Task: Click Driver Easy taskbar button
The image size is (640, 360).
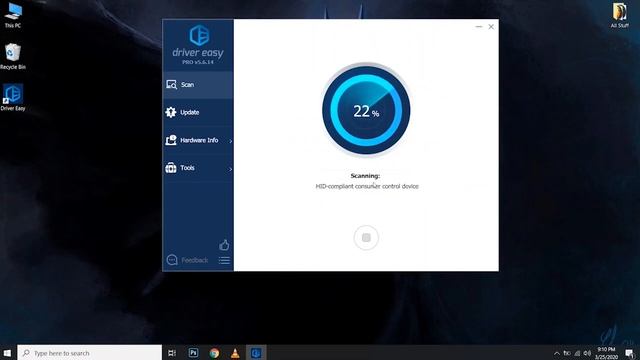Action: pos(256,353)
